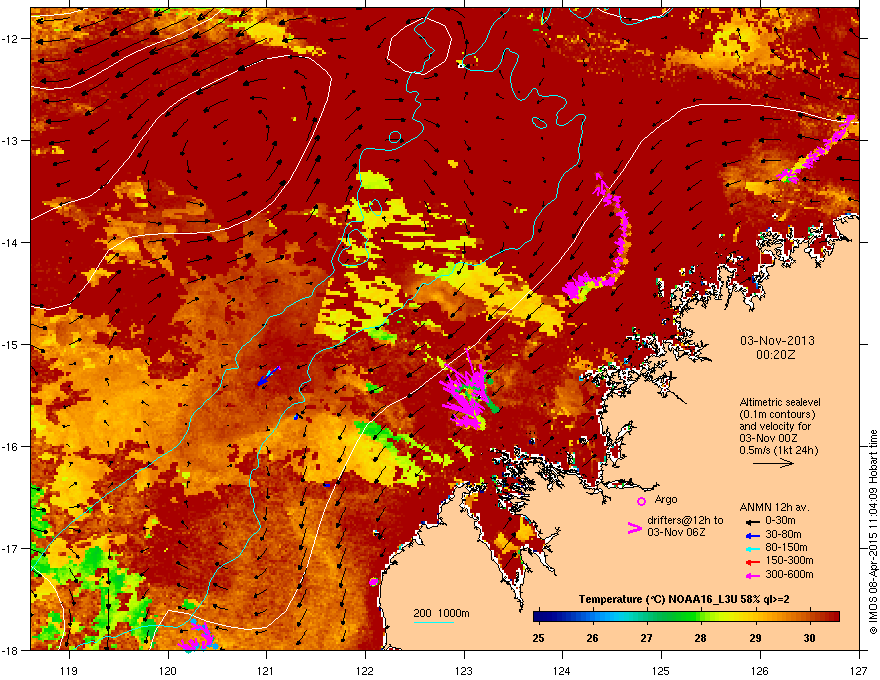Click the longitude axis label '121'
The image size is (880, 680).
[266, 670]
